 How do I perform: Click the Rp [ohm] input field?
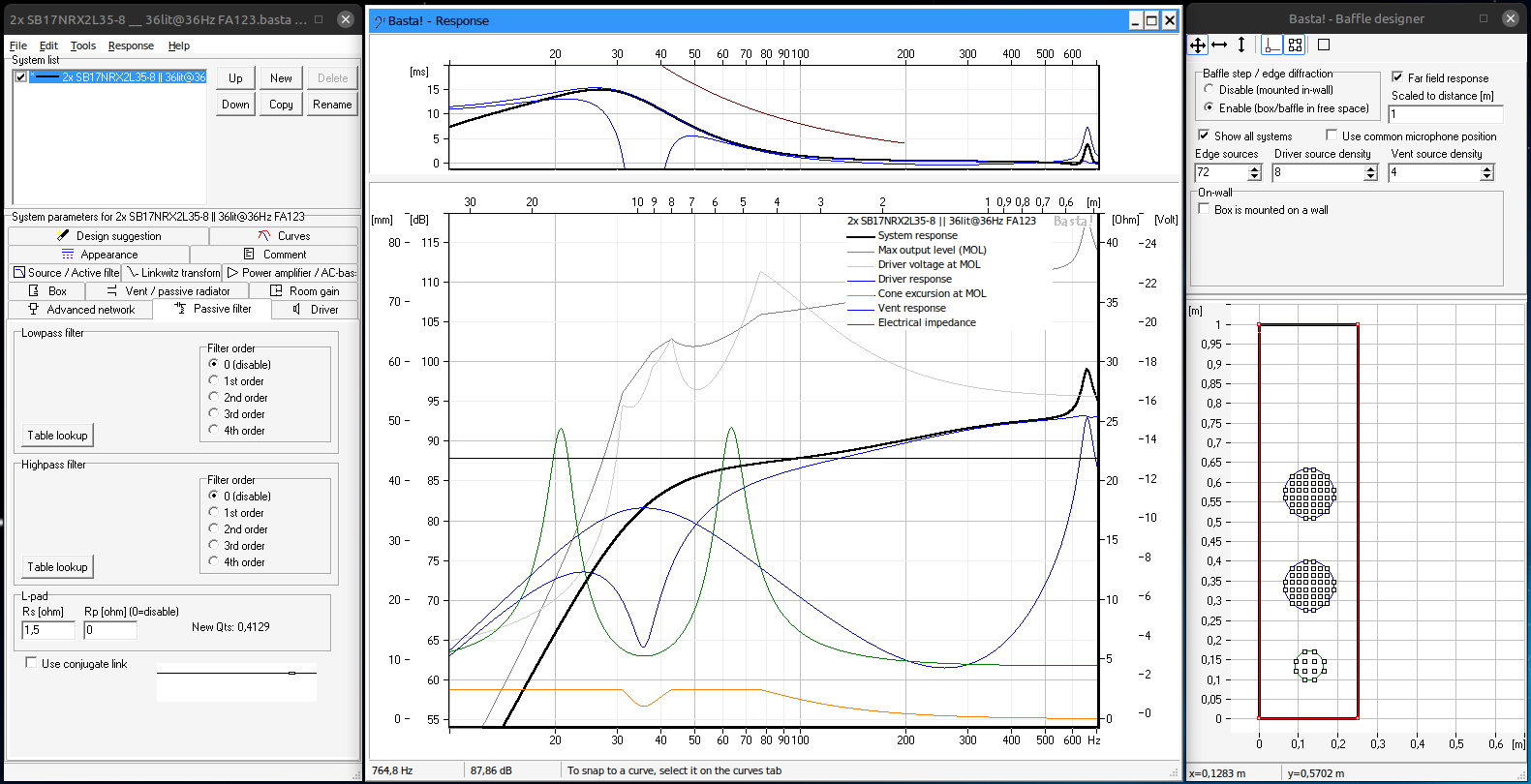coord(110,629)
